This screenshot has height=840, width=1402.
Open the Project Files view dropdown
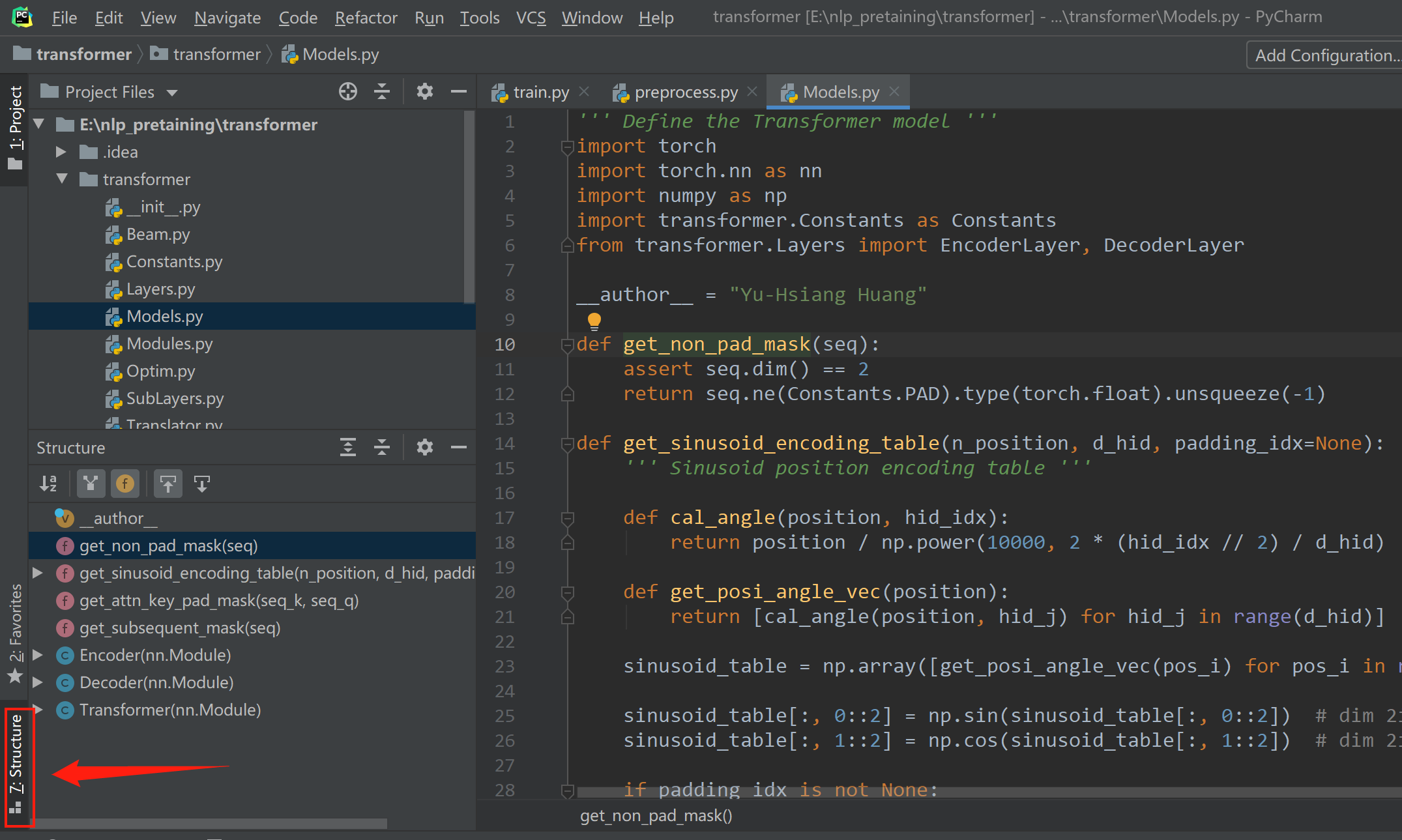(172, 93)
